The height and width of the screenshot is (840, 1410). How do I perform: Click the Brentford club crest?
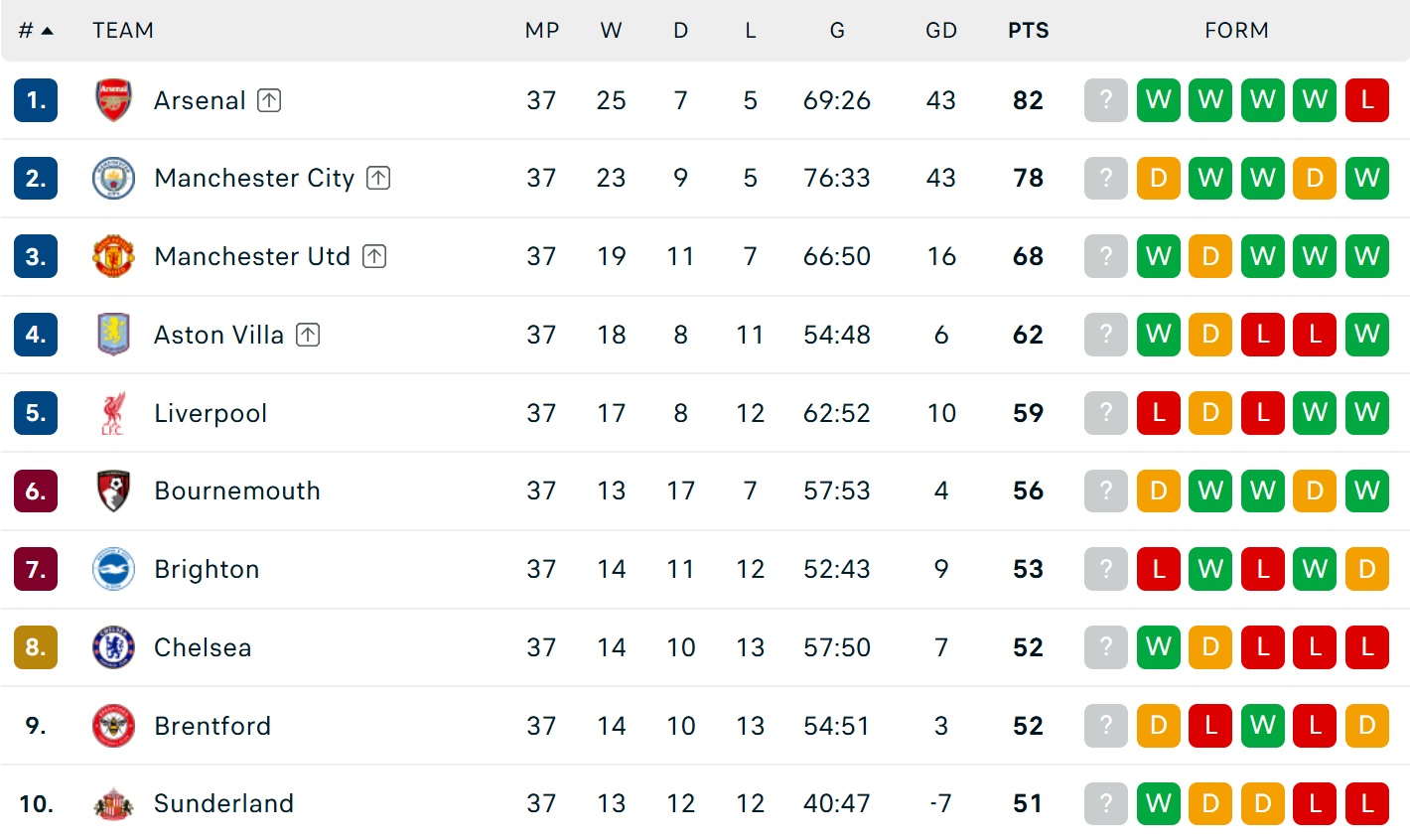pos(113,726)
